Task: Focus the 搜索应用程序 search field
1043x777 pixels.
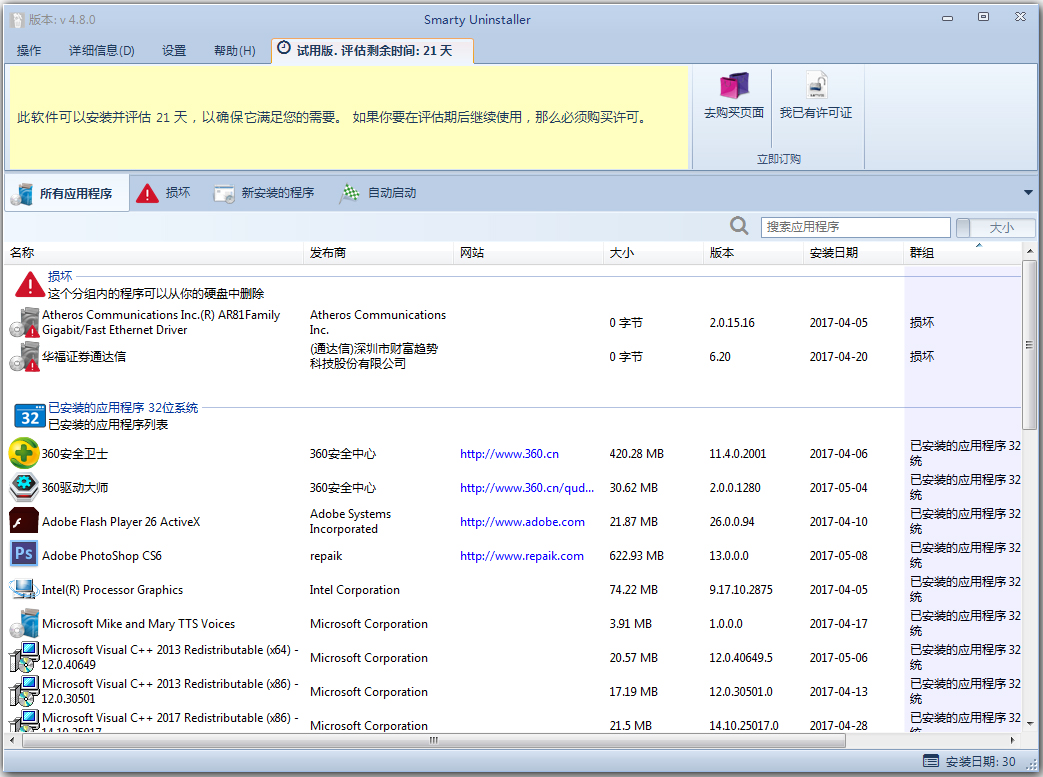Action: pos(855,227)
